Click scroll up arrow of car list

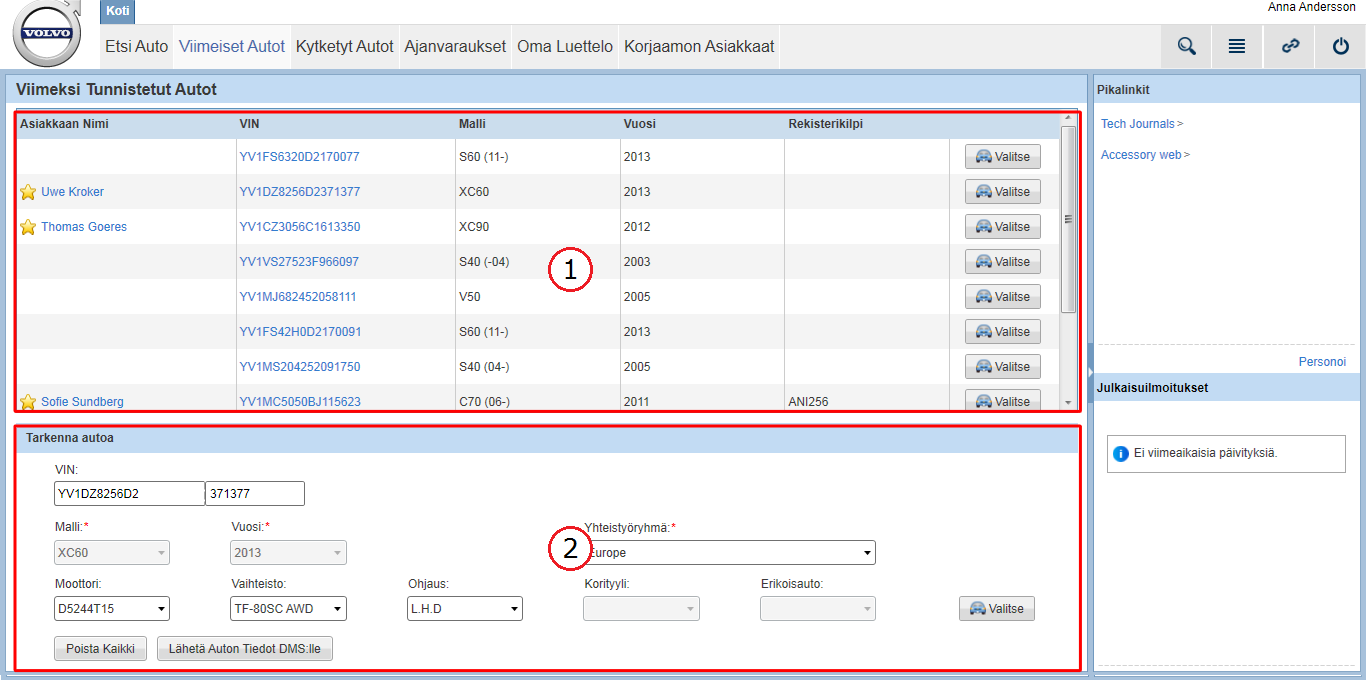(x=1068, y=118)
